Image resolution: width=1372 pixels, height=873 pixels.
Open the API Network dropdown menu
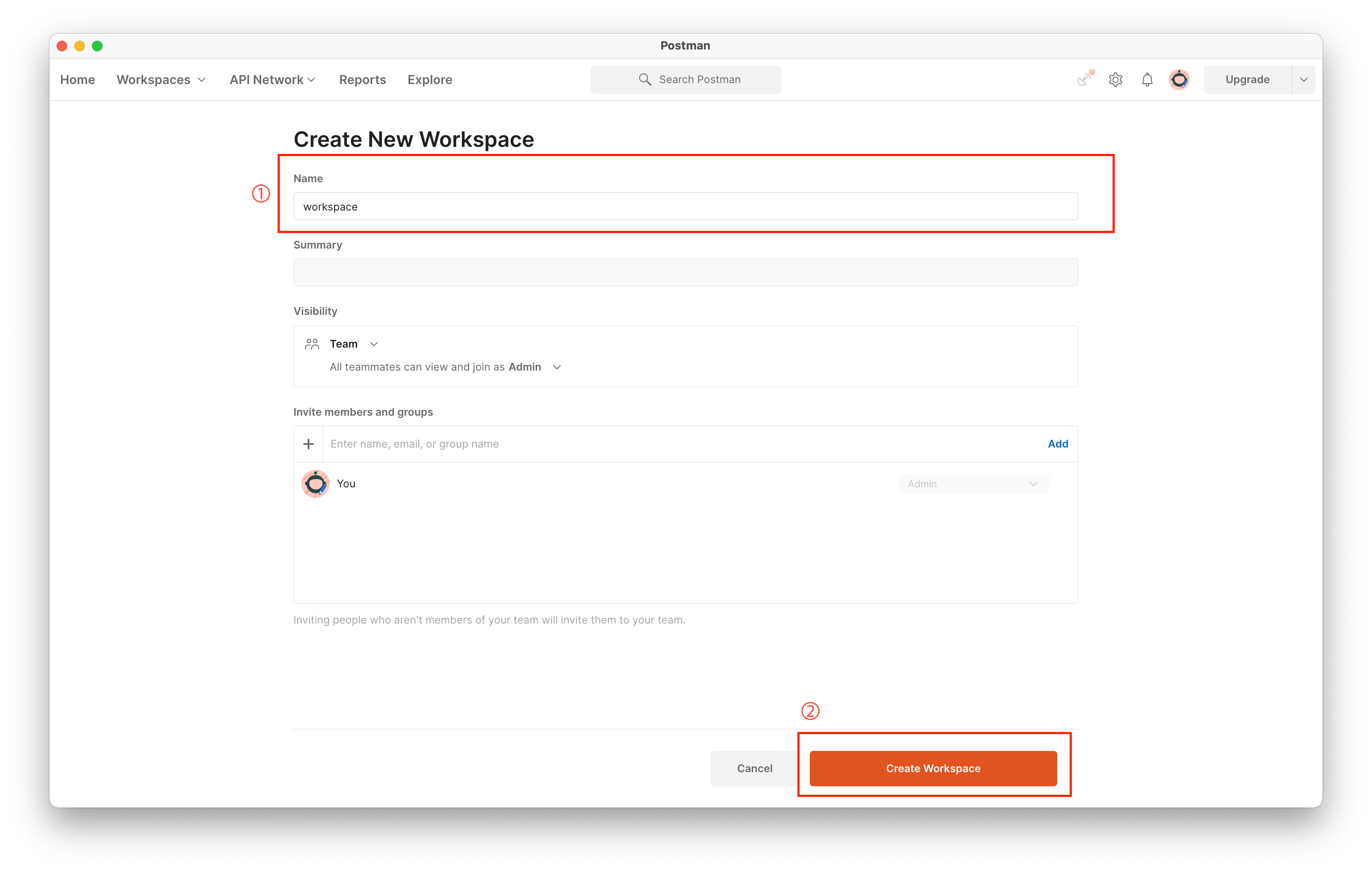(x=272, y=80)
